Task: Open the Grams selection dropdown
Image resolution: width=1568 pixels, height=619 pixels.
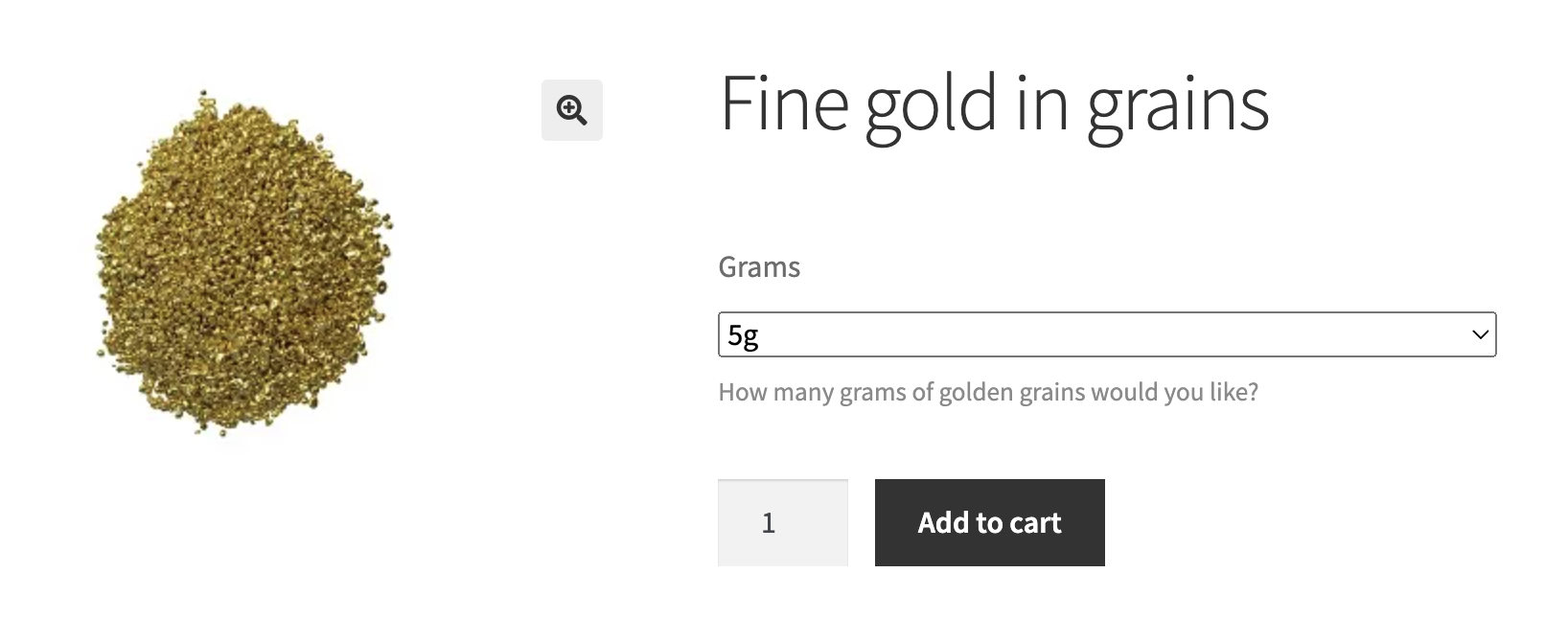Action: coord(1107,334)
